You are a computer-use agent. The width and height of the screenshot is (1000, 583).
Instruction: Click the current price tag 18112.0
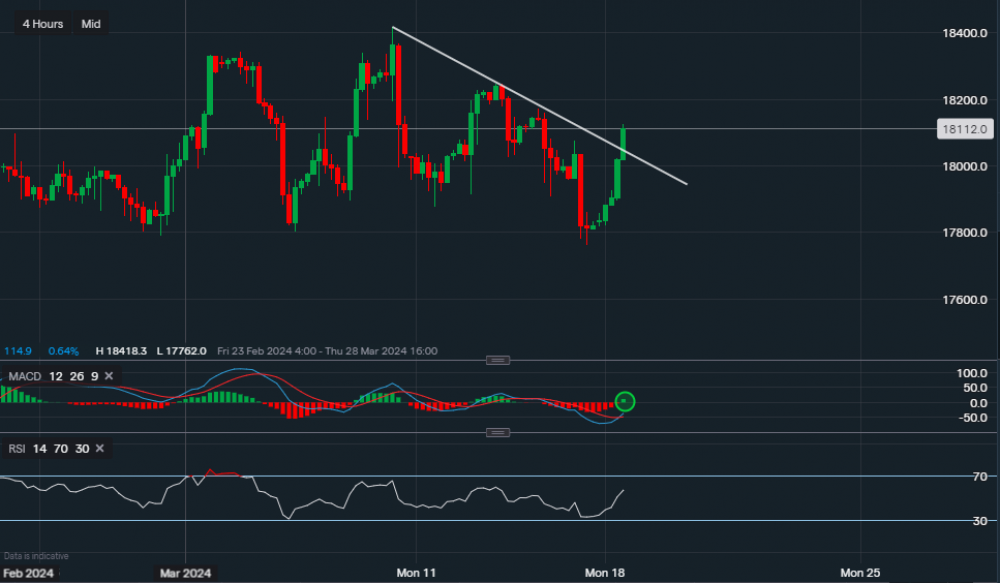[965, 129]
